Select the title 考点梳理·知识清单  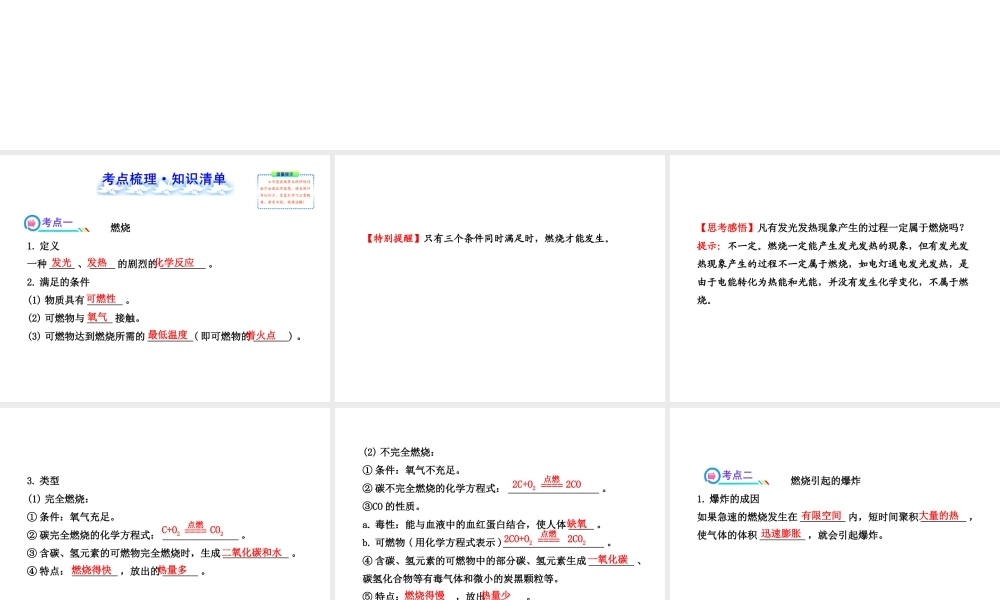click(x=165, y=179)
